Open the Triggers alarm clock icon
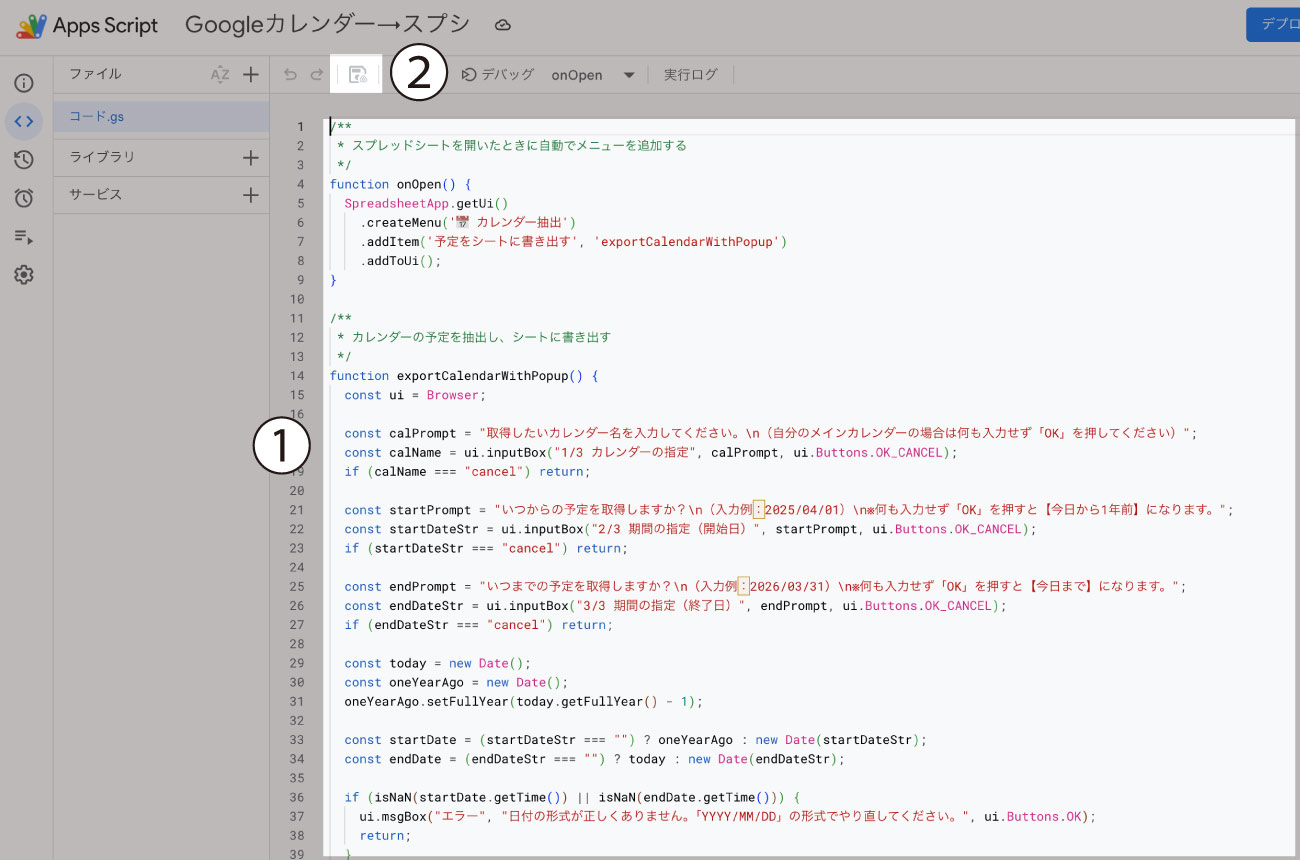The height and width of the screenshot is (860, 1300). point(24,198)
